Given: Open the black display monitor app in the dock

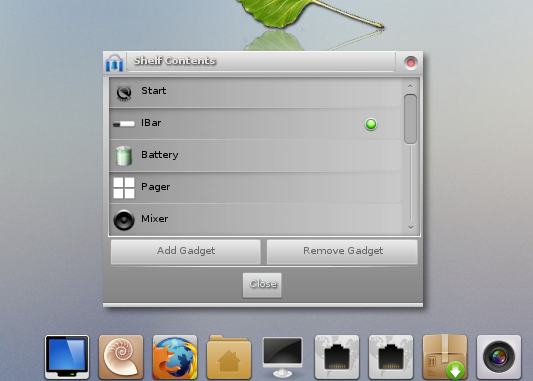Looking at the screenshot, I should [x=282, y=357].
